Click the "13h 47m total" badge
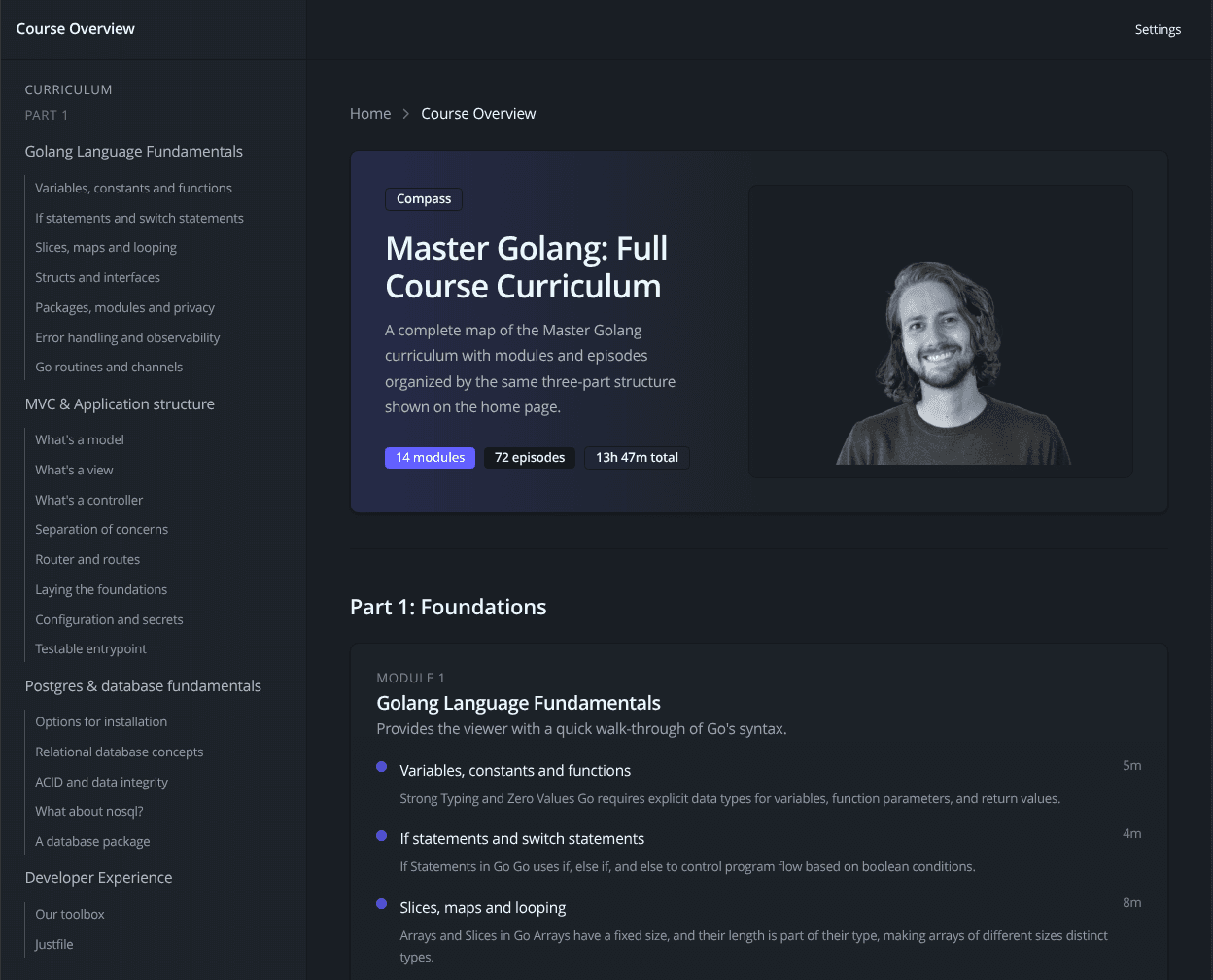The image size is (1213, 980). 637,457
